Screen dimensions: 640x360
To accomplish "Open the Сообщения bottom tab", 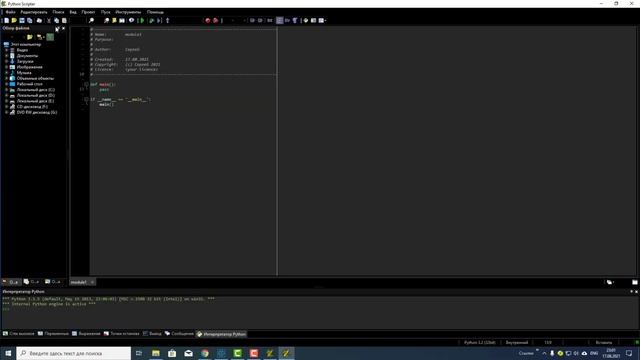I will pyautogui.click(x=179, y=334).
